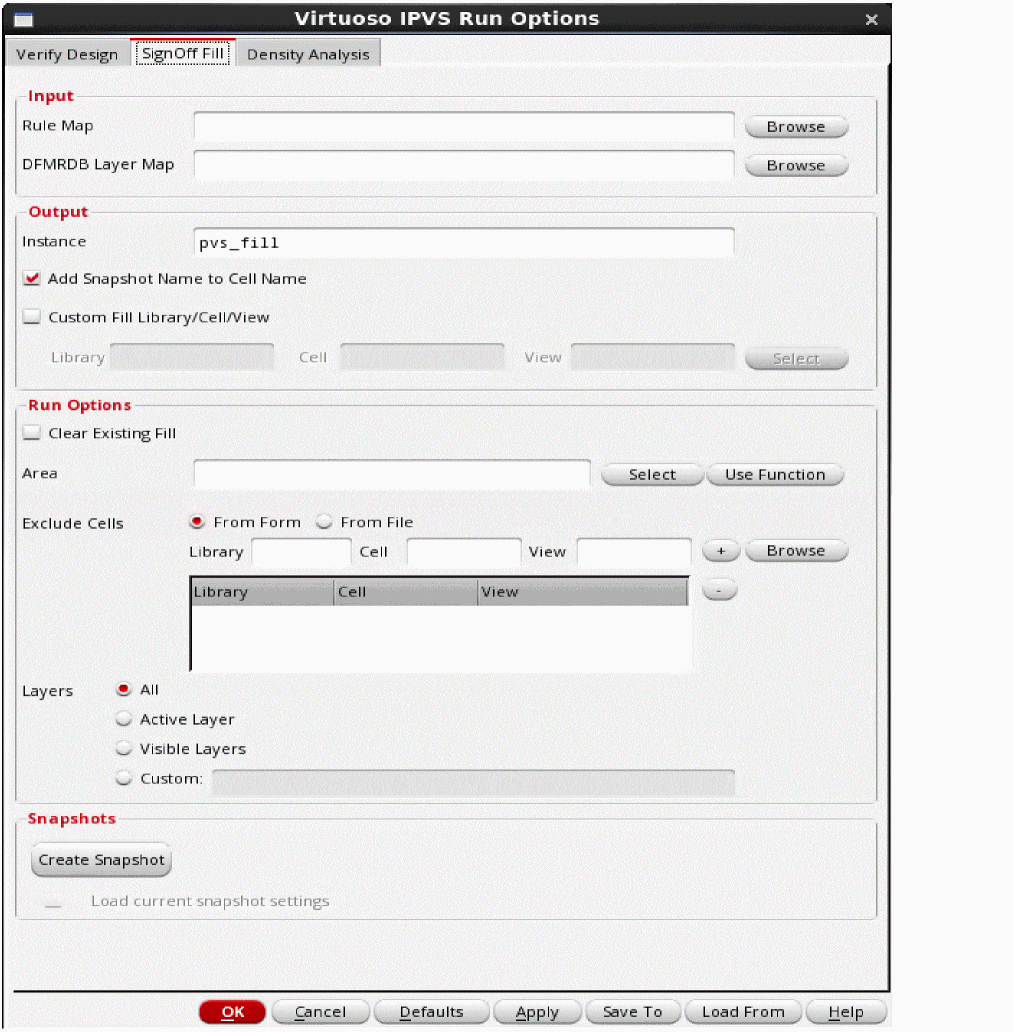Select the Custom layers radio option

pos(124,778)
